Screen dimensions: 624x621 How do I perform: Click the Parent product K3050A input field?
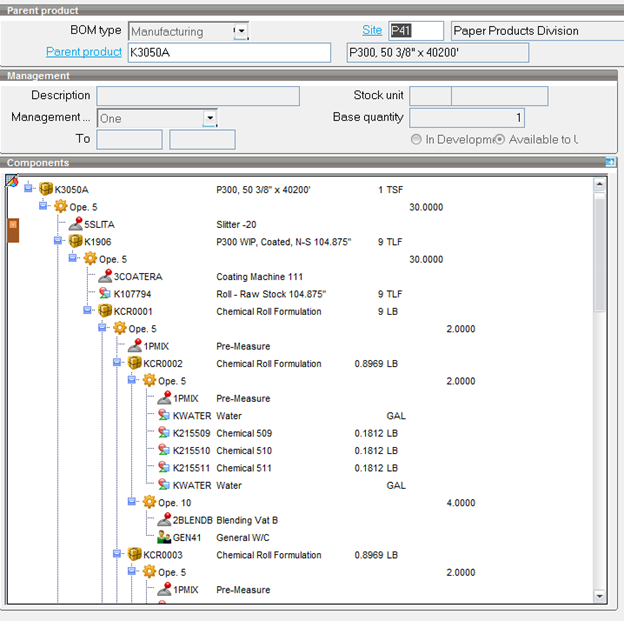click(x=229, y=53)
